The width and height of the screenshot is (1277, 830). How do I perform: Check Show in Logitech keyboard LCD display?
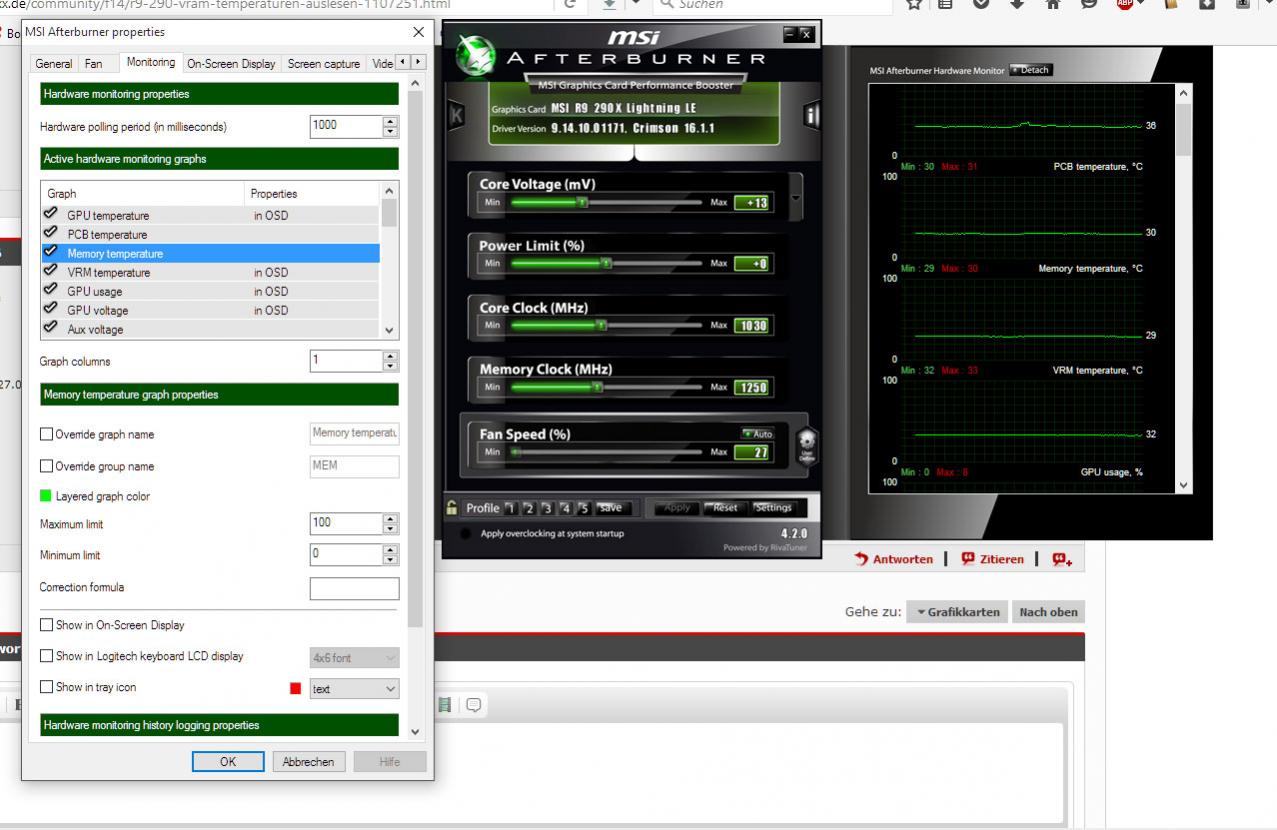46,656
